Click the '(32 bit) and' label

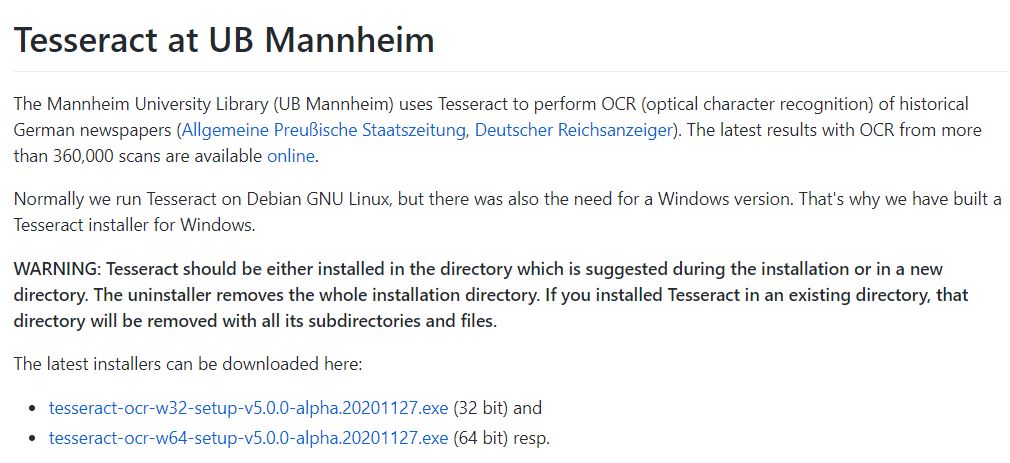pyautogui.click(x=498, y=408)
